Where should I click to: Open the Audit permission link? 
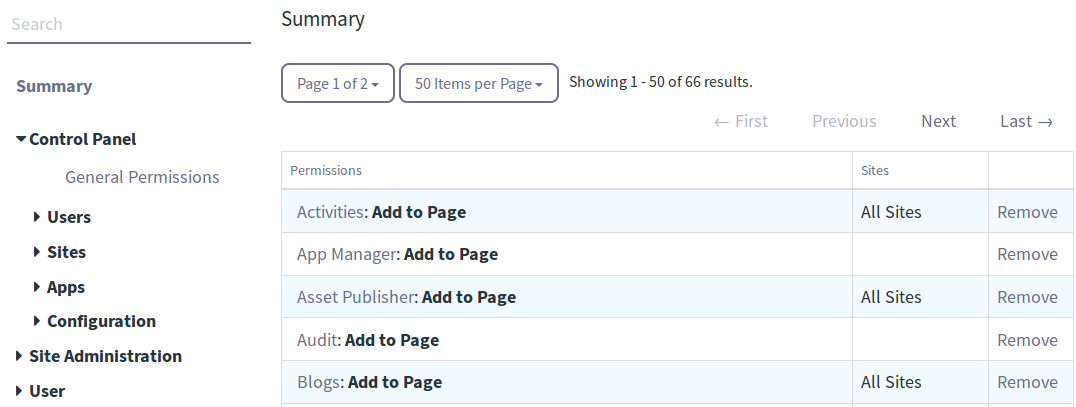(317, 340)
